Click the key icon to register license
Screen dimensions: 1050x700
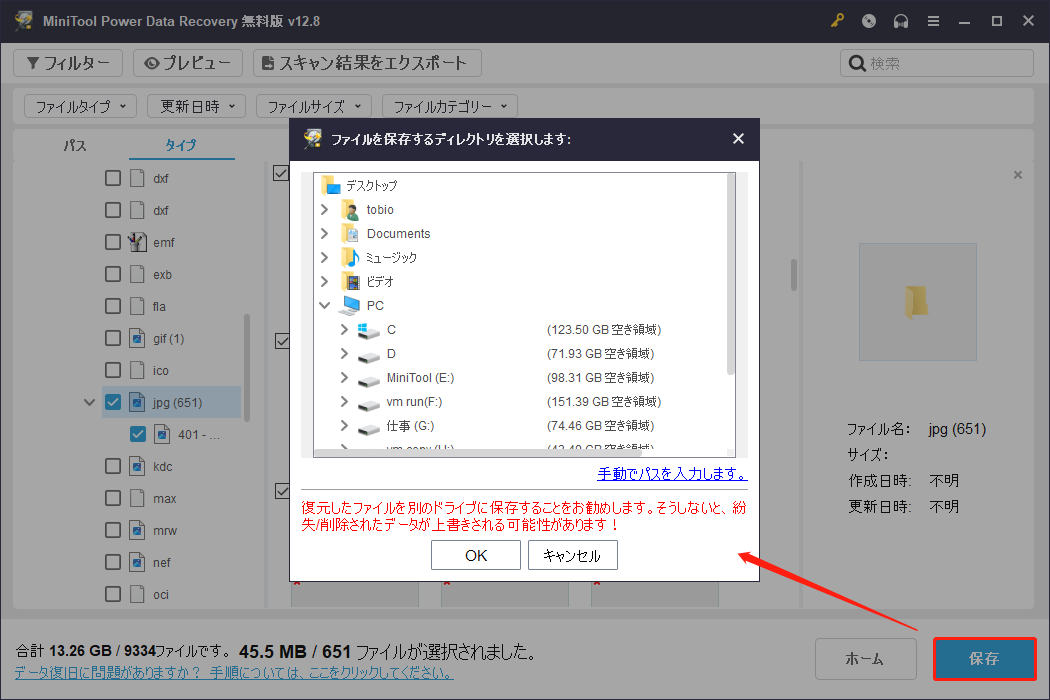pyautogui.click(x=837, y=20)
